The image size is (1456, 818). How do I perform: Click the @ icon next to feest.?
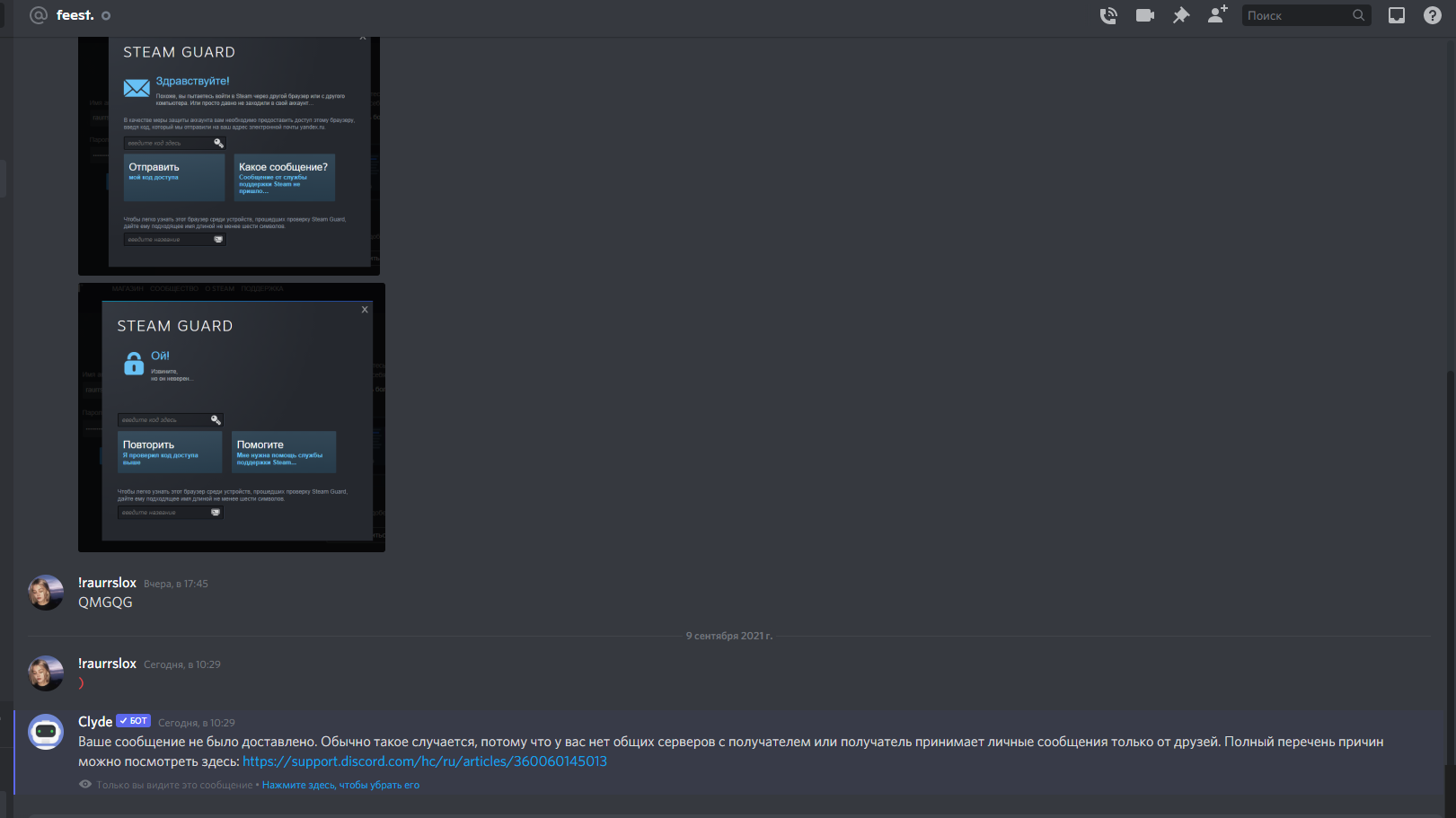click(x=39, y=15)
